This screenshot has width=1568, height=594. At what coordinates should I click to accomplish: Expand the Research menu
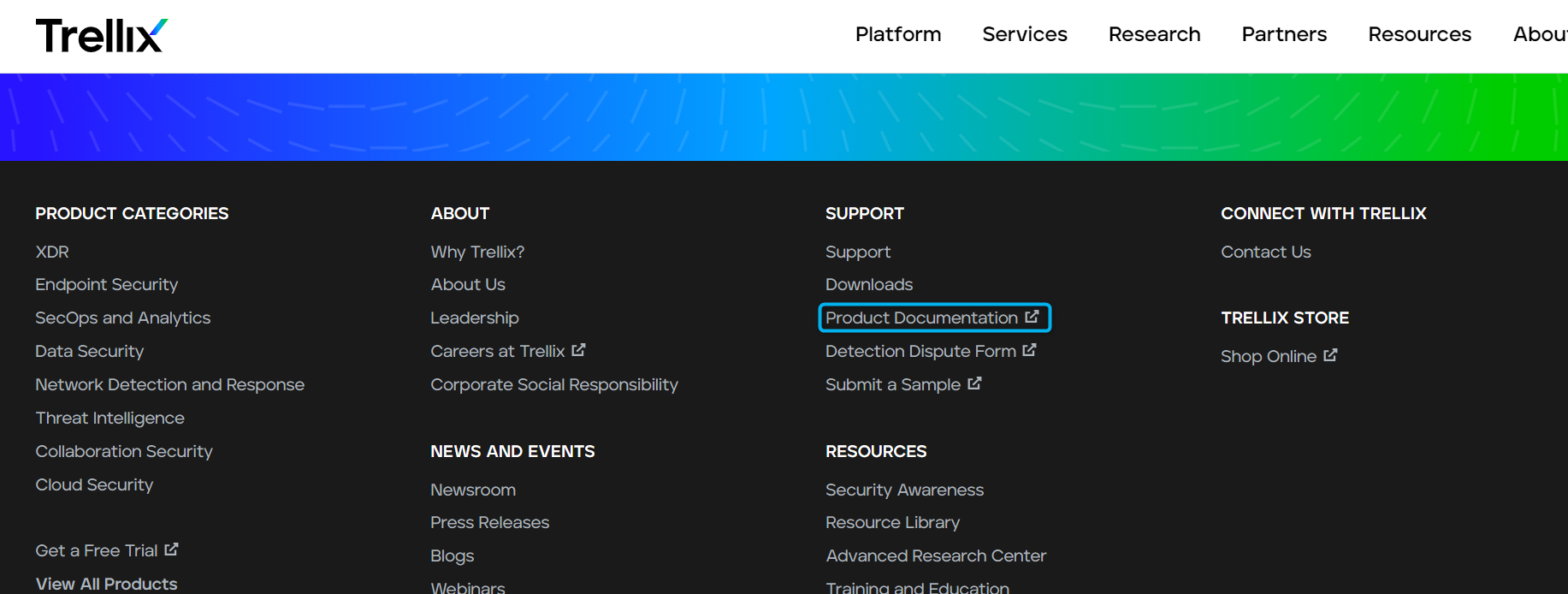[x=1154, y=34]
